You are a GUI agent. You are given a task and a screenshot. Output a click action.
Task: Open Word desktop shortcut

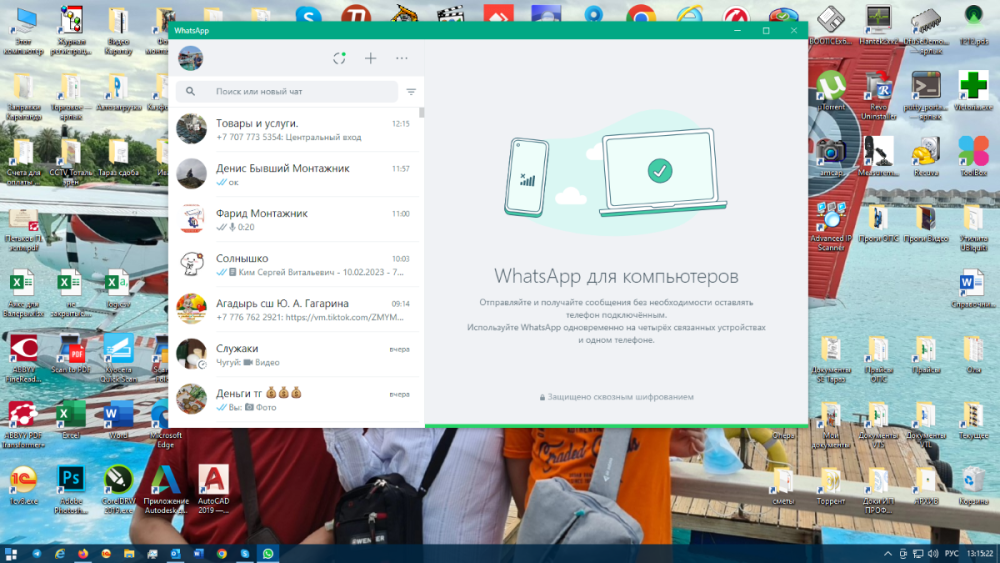click(x=118, y=419)
